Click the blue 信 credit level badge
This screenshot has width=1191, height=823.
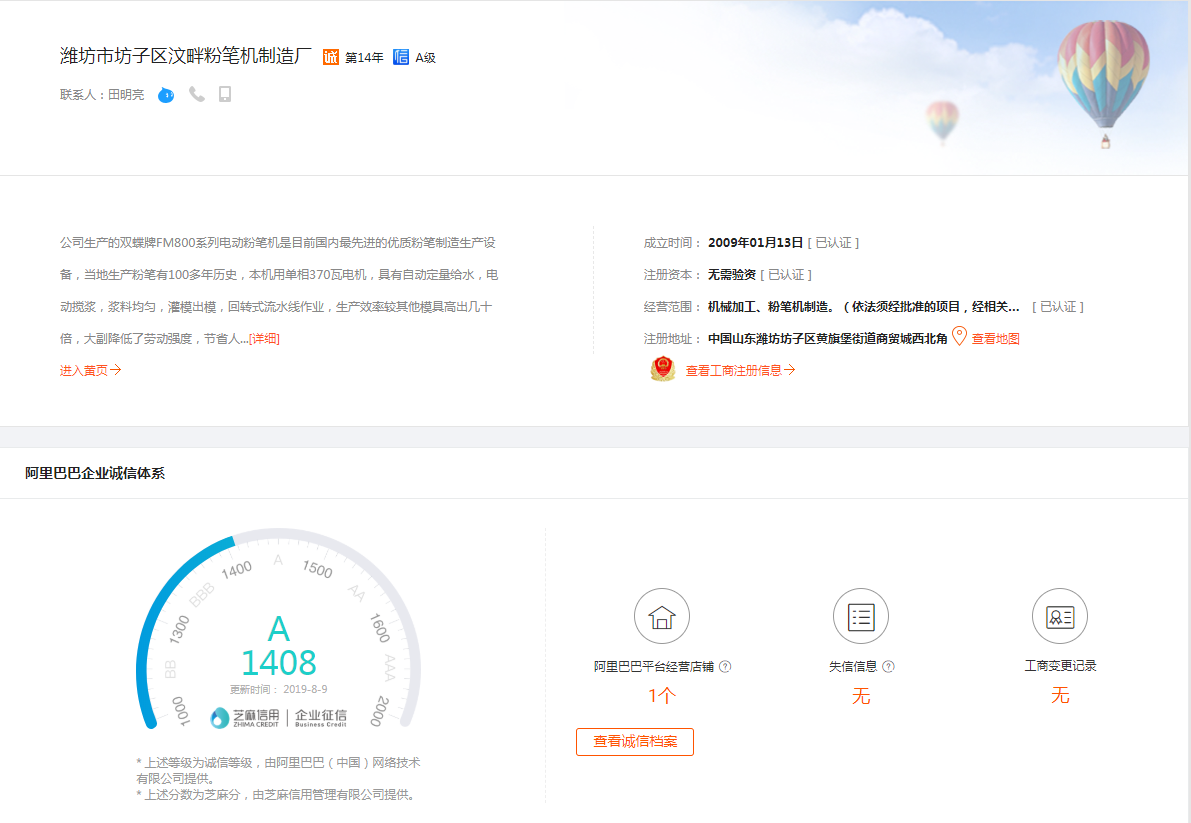[x=401, y=57]
